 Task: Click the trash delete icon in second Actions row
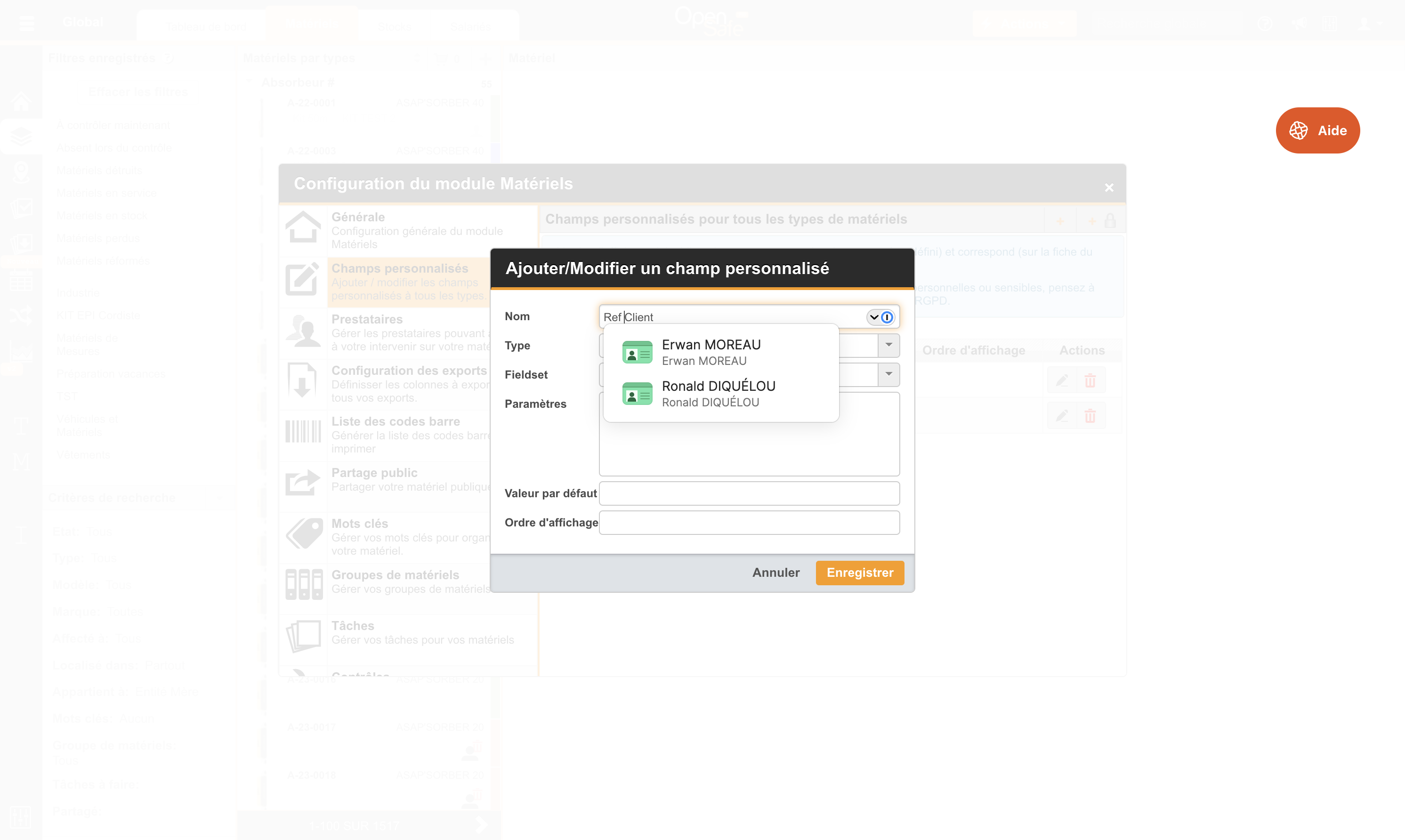click(1090, 416)
